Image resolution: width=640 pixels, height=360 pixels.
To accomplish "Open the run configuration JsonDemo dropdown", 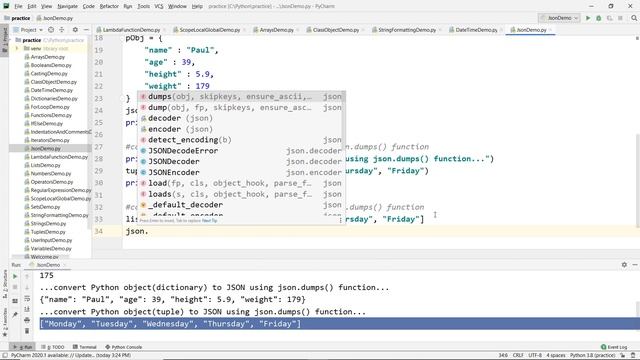I will point(559,18).
